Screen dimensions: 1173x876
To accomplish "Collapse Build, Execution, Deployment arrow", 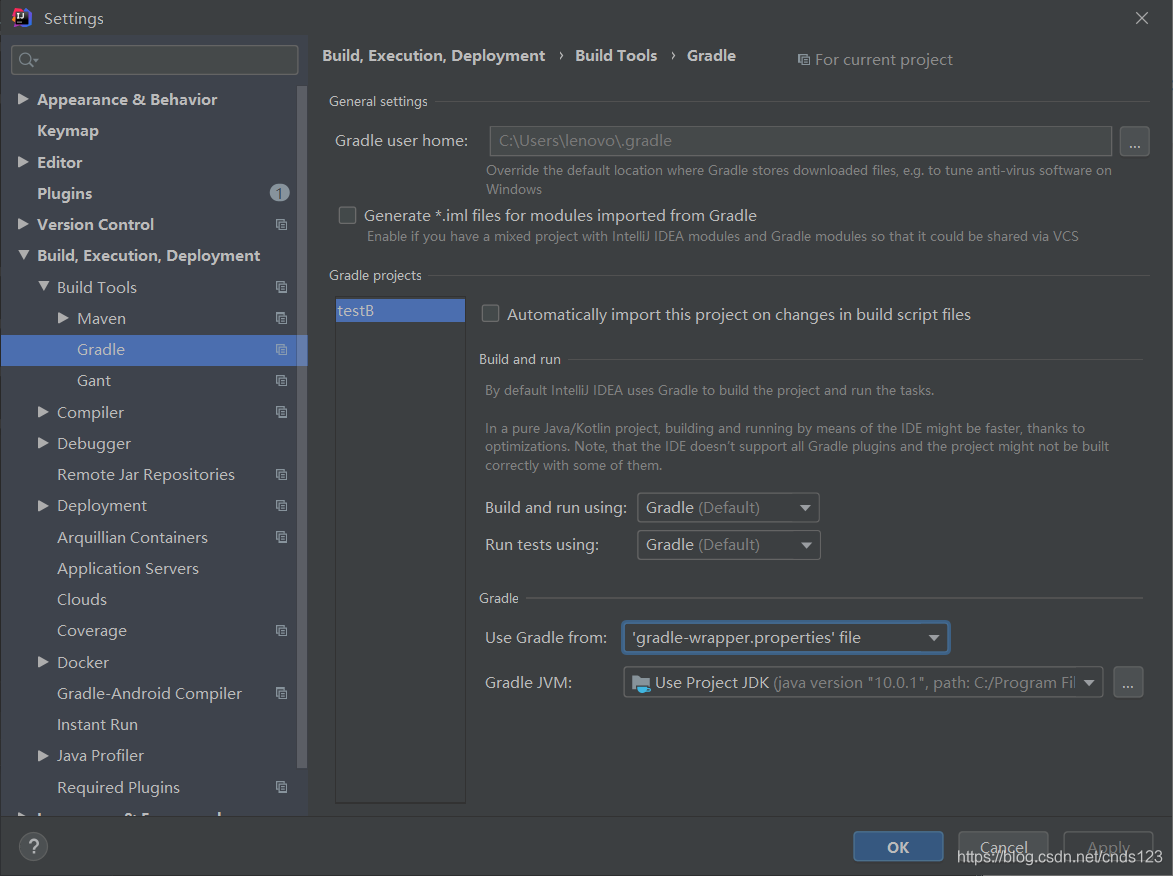I will tap(23, 255).
